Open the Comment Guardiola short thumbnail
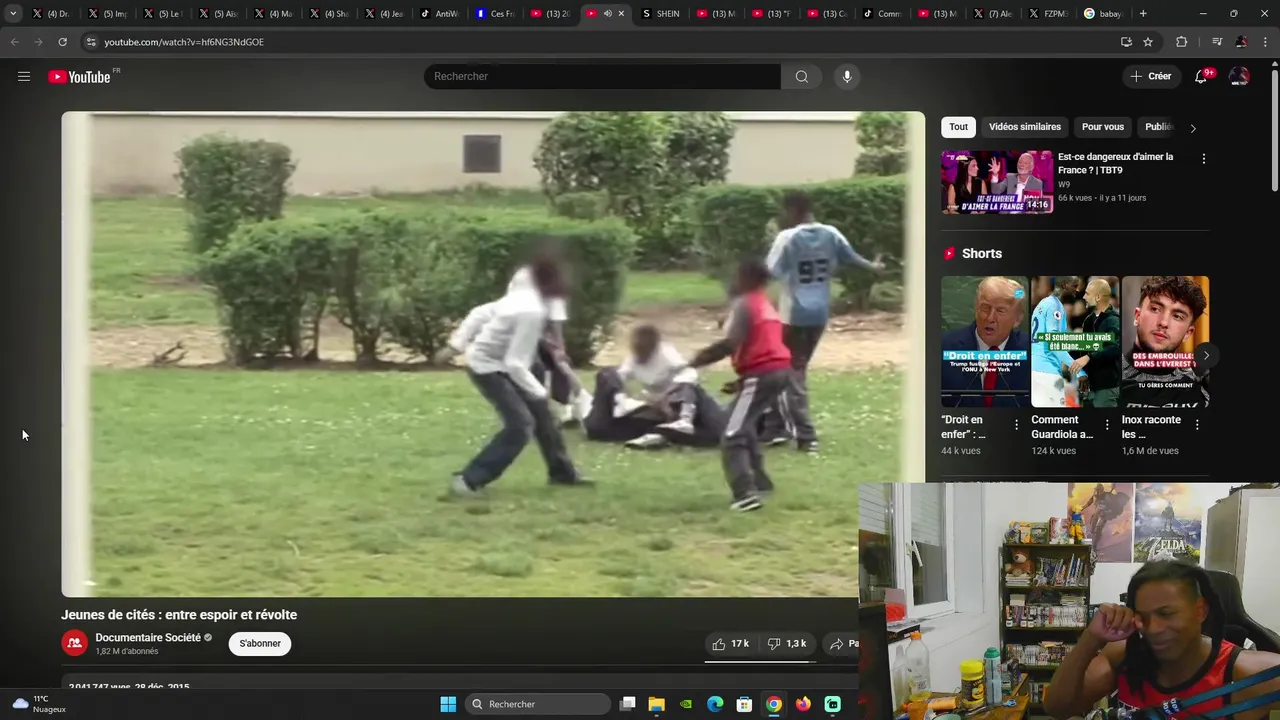1280x720 pixels. (1075, 341)
